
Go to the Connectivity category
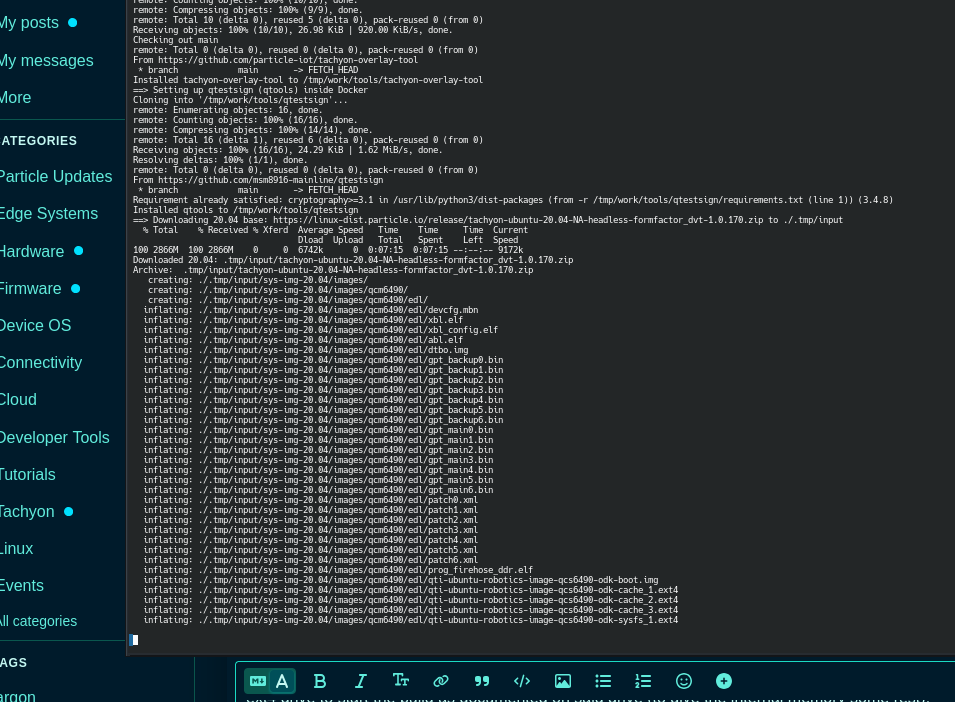point(41,362)
